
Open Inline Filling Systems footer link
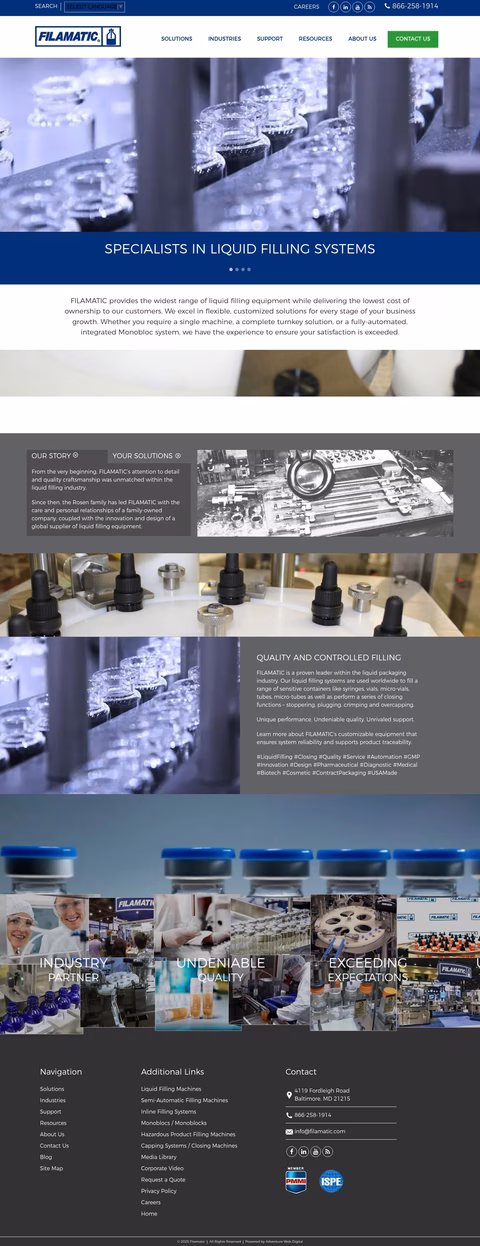(x=168, y=1112)
